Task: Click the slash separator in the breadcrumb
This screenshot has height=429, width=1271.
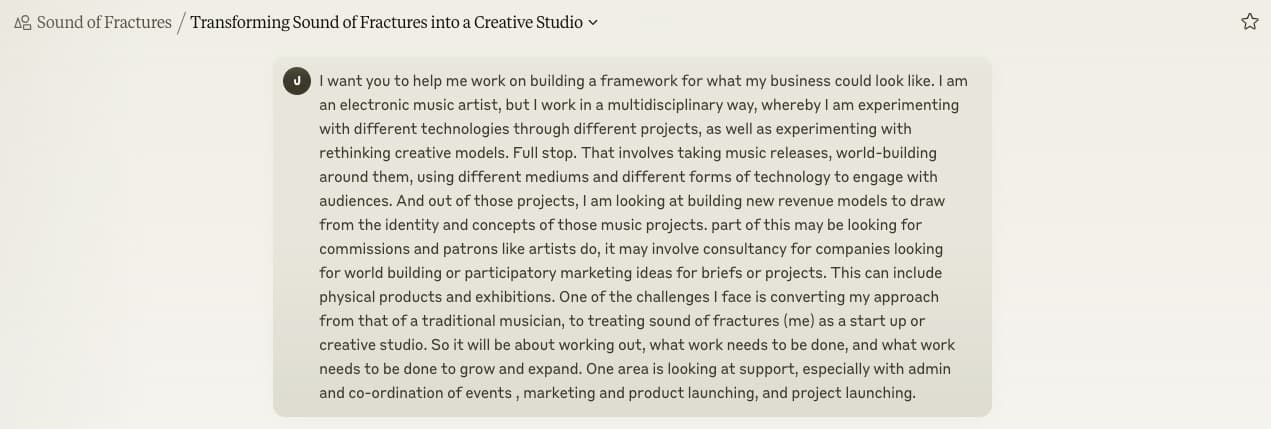Action: point(181,23)
